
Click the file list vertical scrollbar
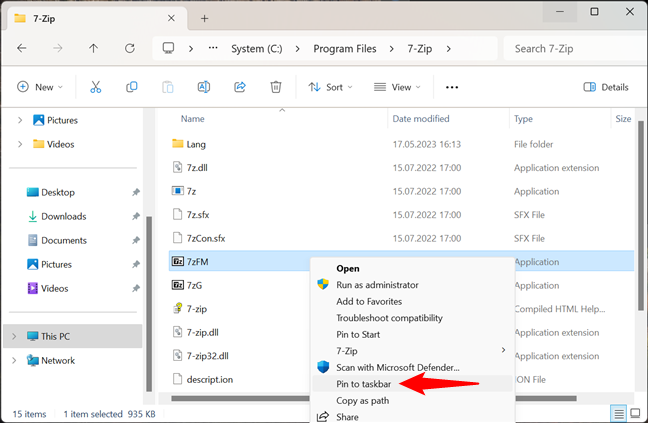click(641, 215)
